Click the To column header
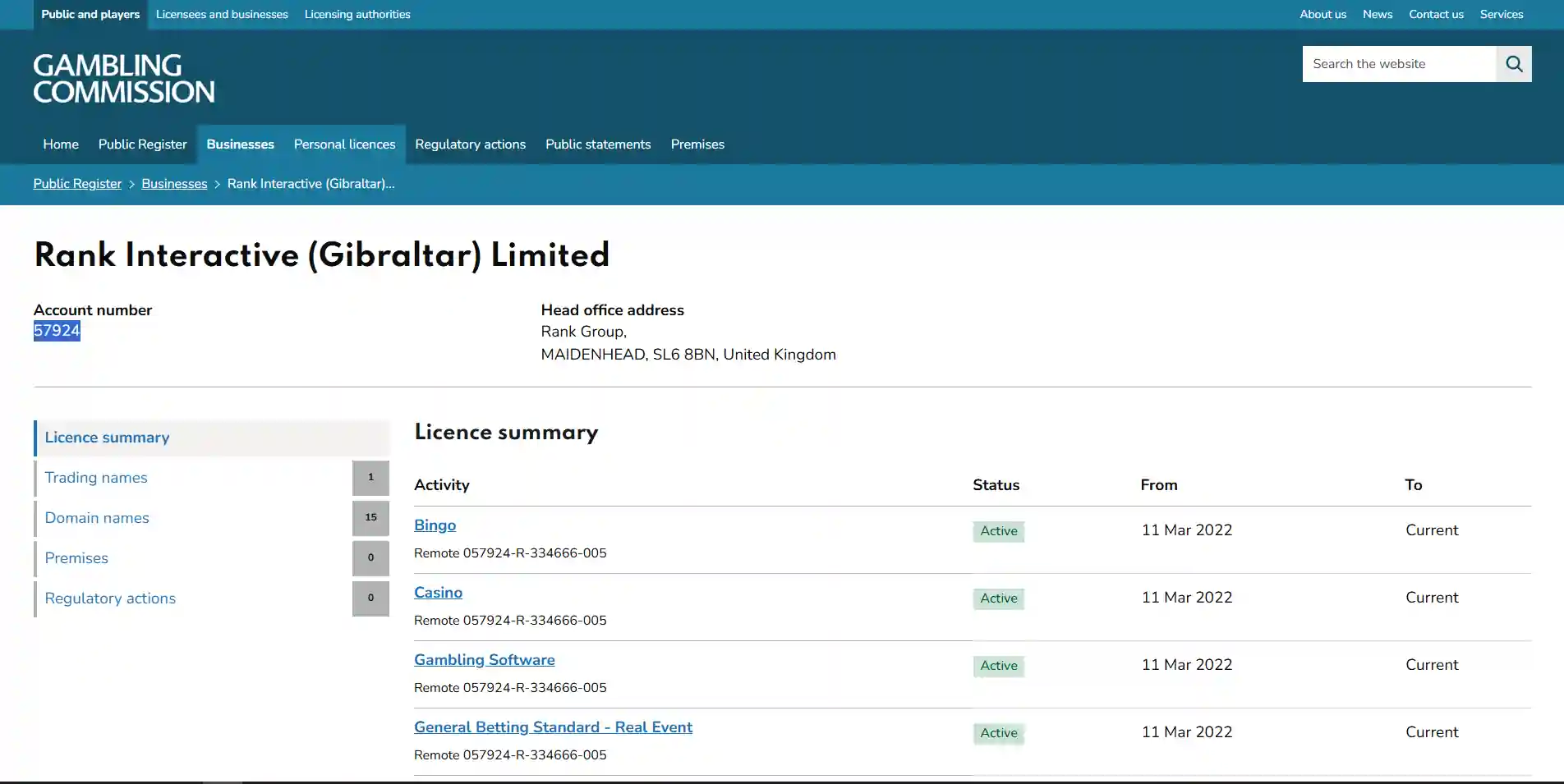The image size is (1564, 784). [x=1414, y=485]
